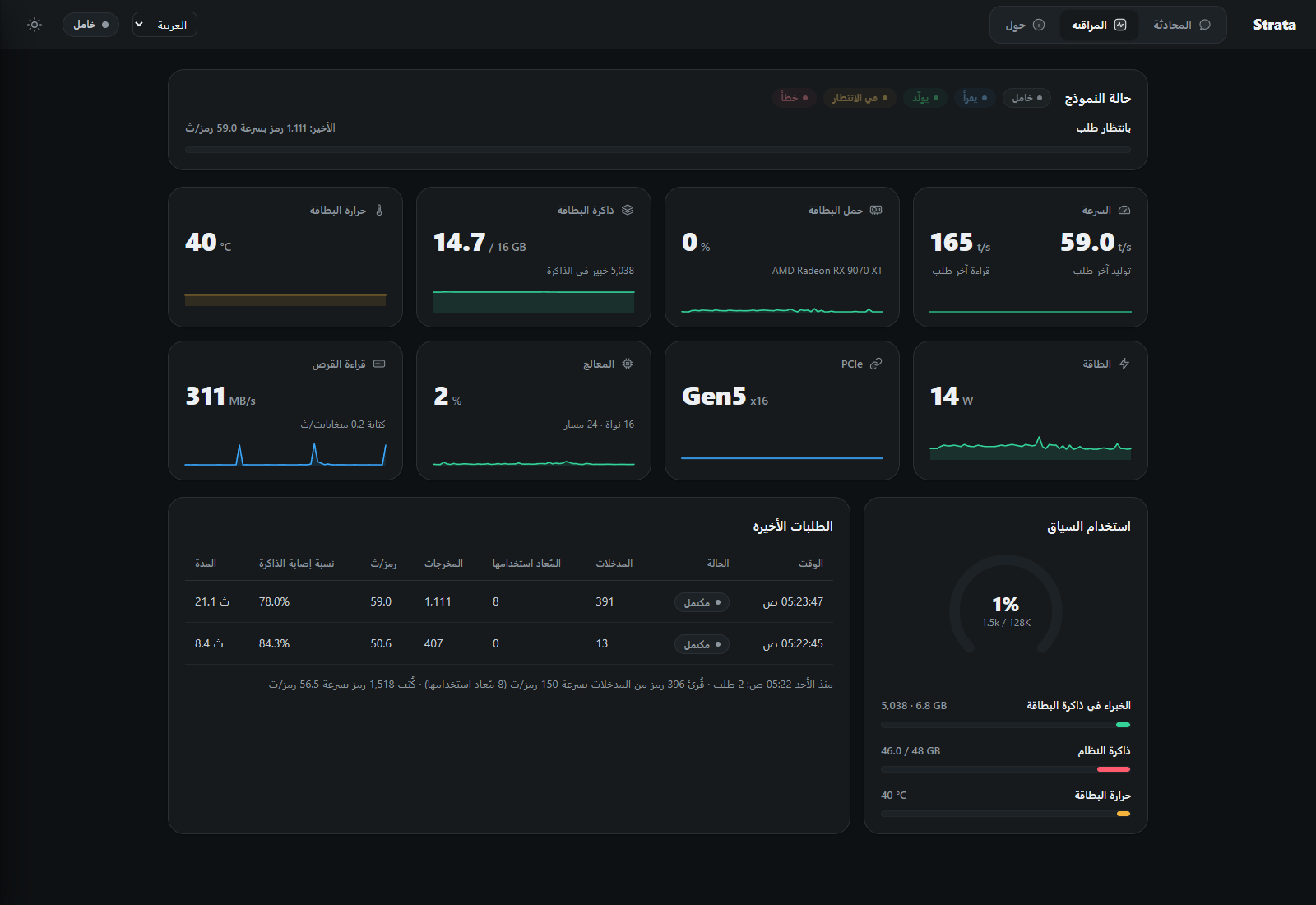Viewport: 1316px width, 905px height.
Task: Click the ذاكرة النظام usage bar
Action: point(1005,769)
